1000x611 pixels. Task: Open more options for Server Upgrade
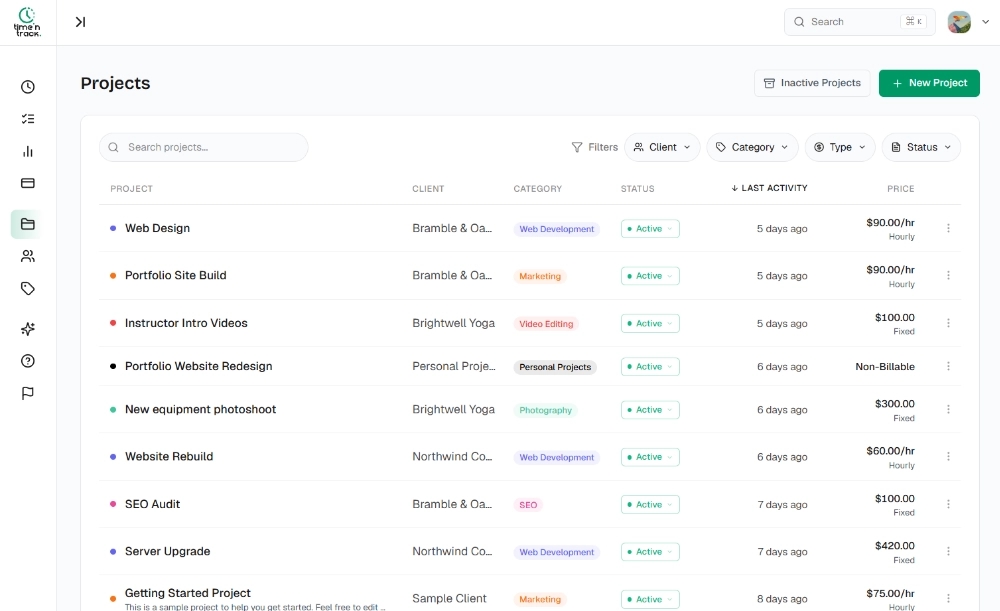[948, 551]
